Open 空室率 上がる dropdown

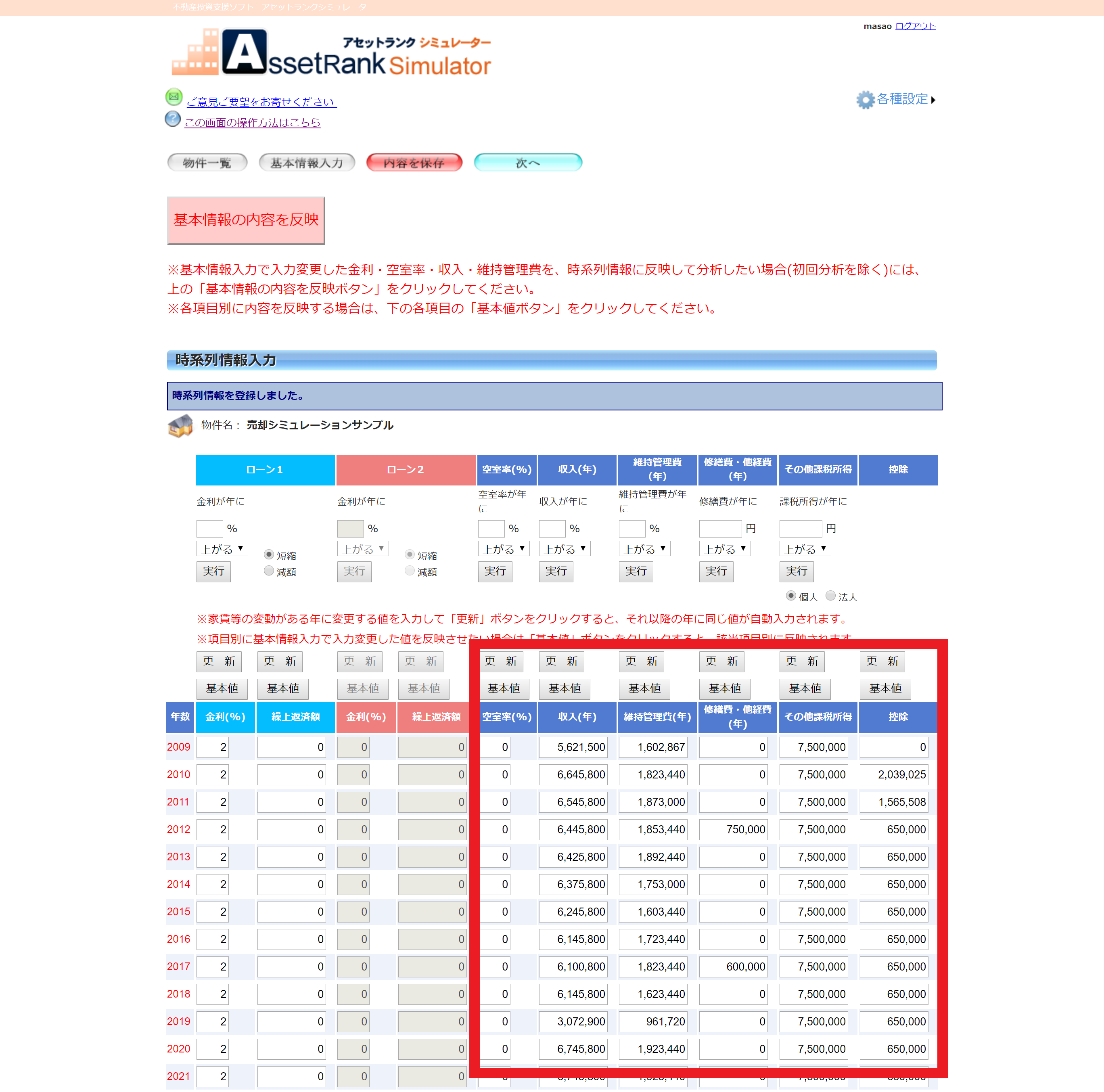[x=504, y=548]
